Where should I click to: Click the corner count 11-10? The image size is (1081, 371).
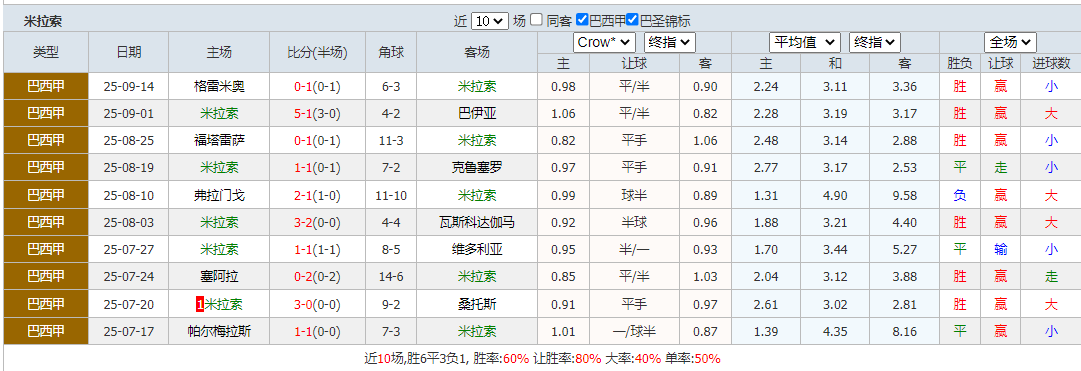pyautogui.click(x=392, y=195)
